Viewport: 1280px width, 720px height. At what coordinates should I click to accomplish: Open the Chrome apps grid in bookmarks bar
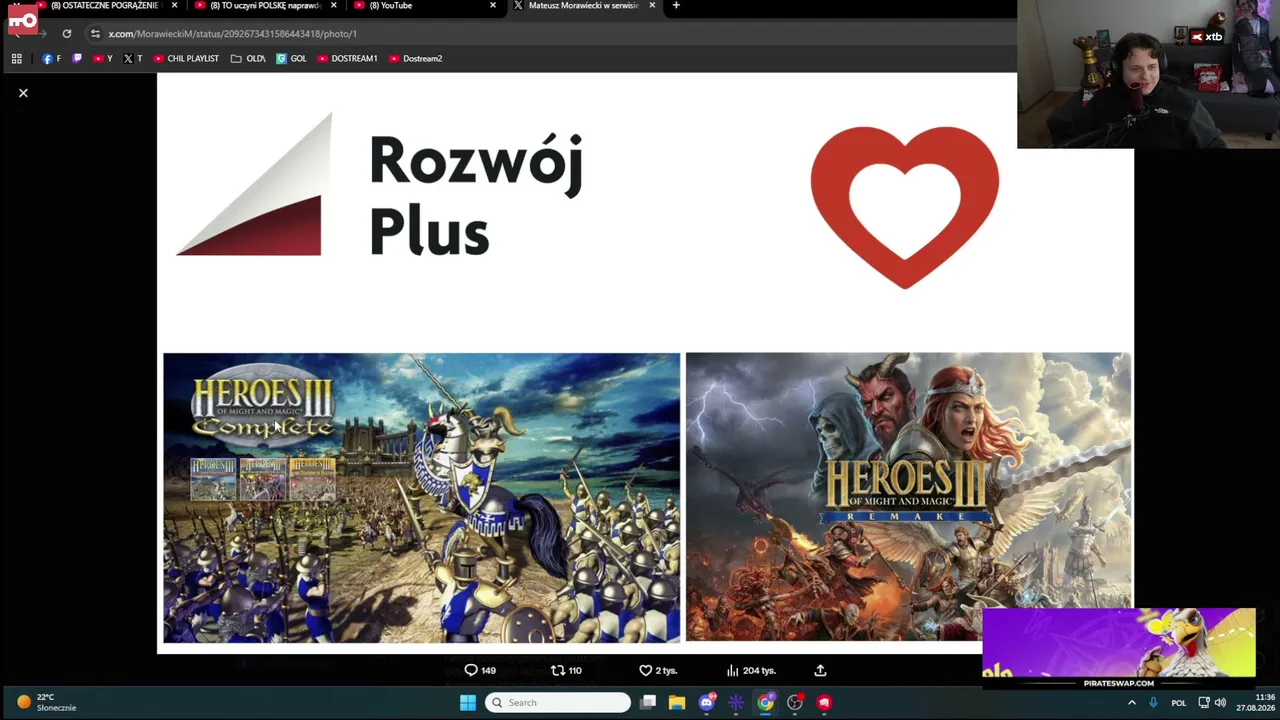[17, 59]
